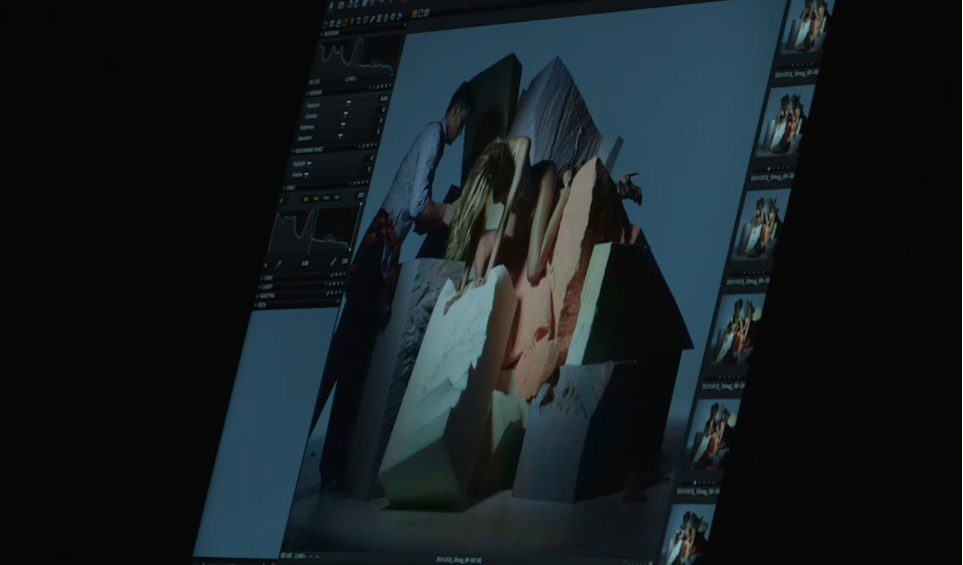Click the Contrast slider handle

pos(346,114)
